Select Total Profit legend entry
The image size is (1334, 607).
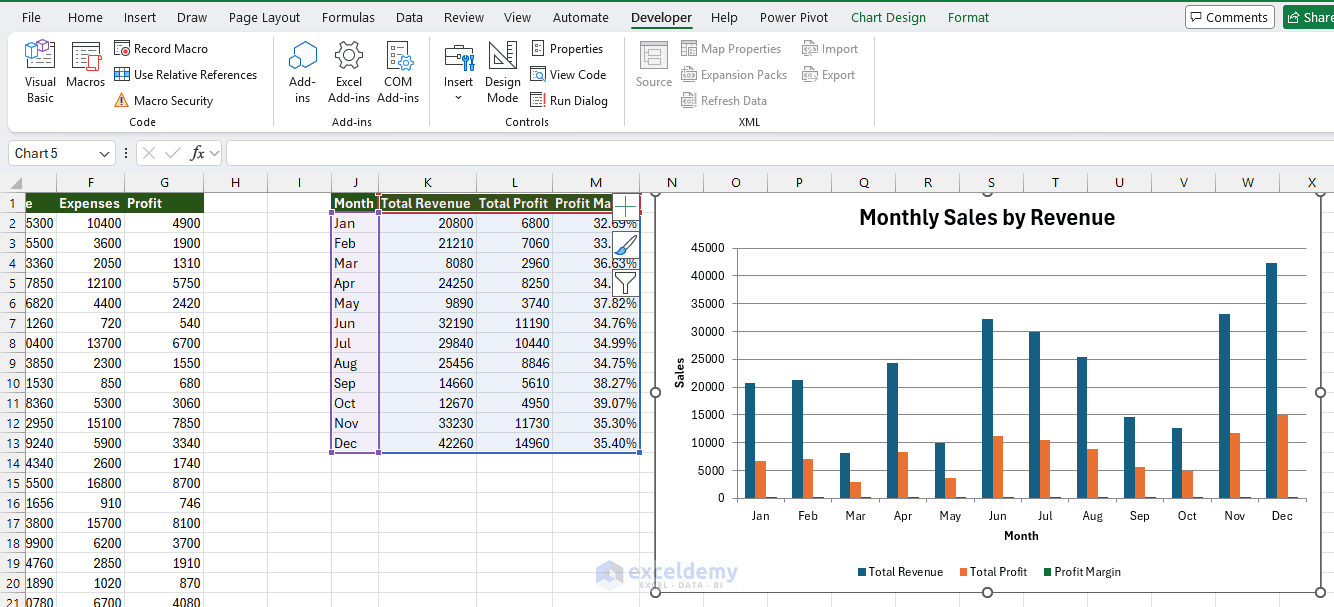(993, 572)
